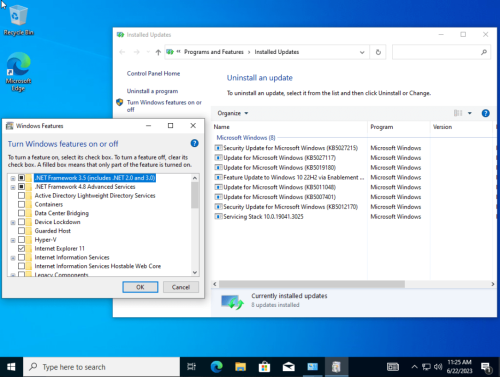
Task: Click OK in Windows Features dialog
Action: [x=140, y=287]
